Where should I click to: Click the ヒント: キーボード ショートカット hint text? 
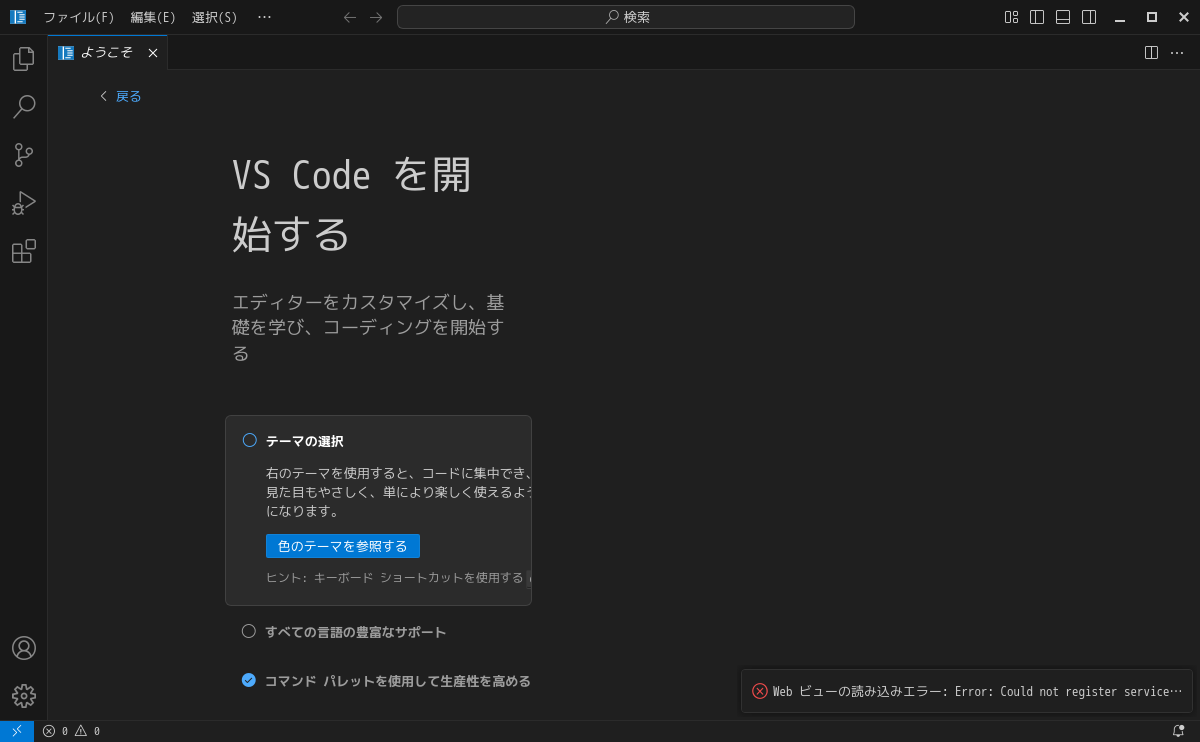[x=394, y=578]
